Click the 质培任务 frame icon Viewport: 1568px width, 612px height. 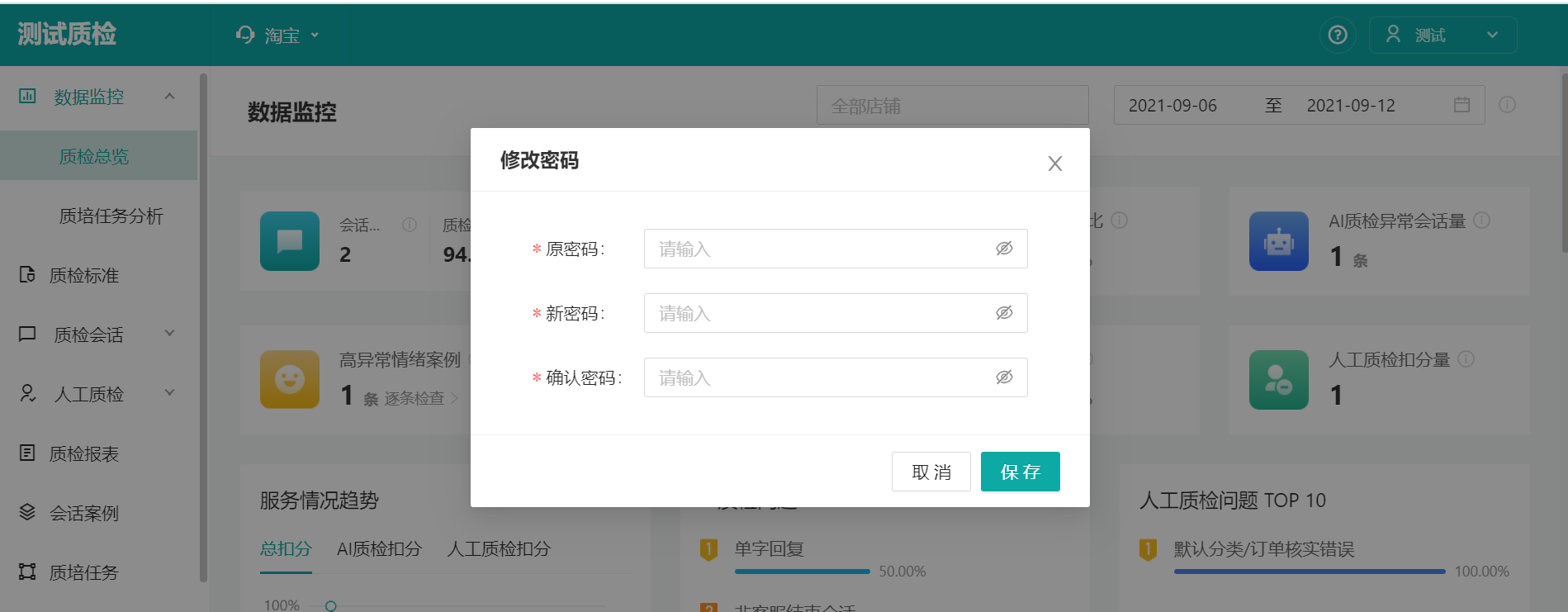(27, 572)
